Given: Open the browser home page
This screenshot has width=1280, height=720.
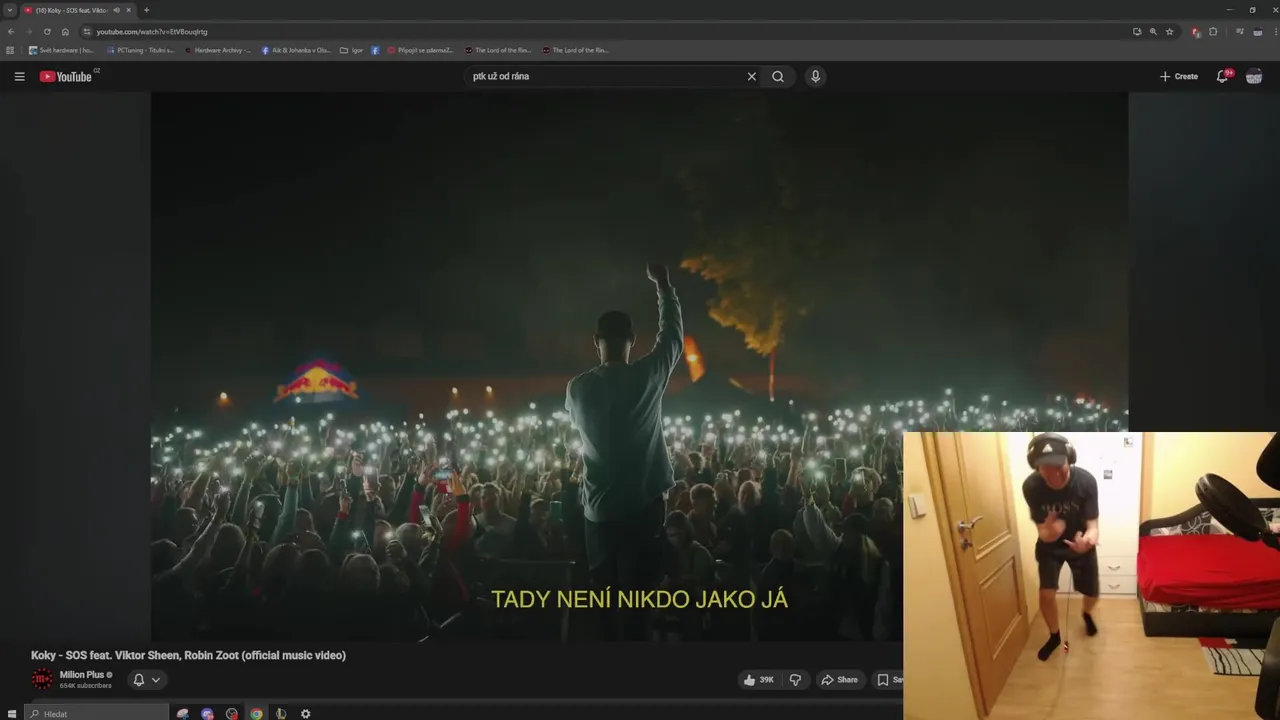Looking at the screenshot, I should coord(65,32).
